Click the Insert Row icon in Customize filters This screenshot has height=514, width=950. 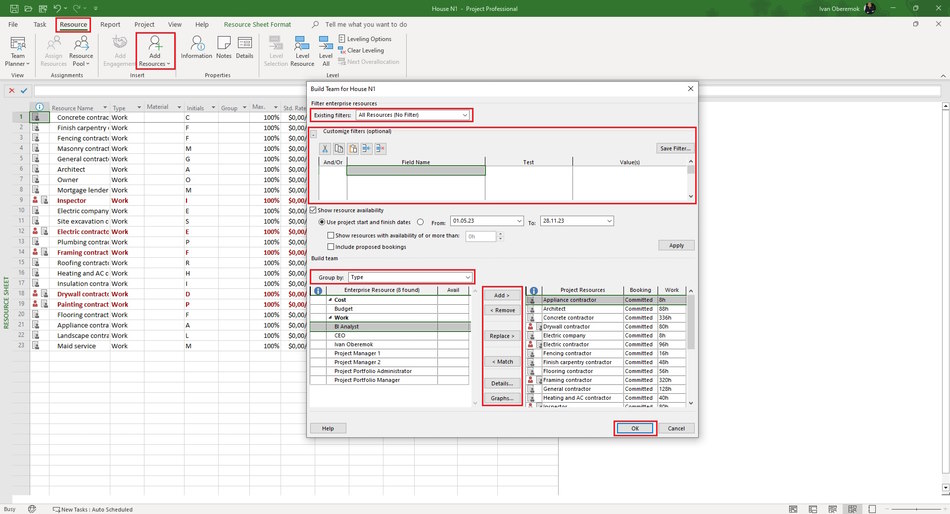pyautogui.click(x=367, y=149)
